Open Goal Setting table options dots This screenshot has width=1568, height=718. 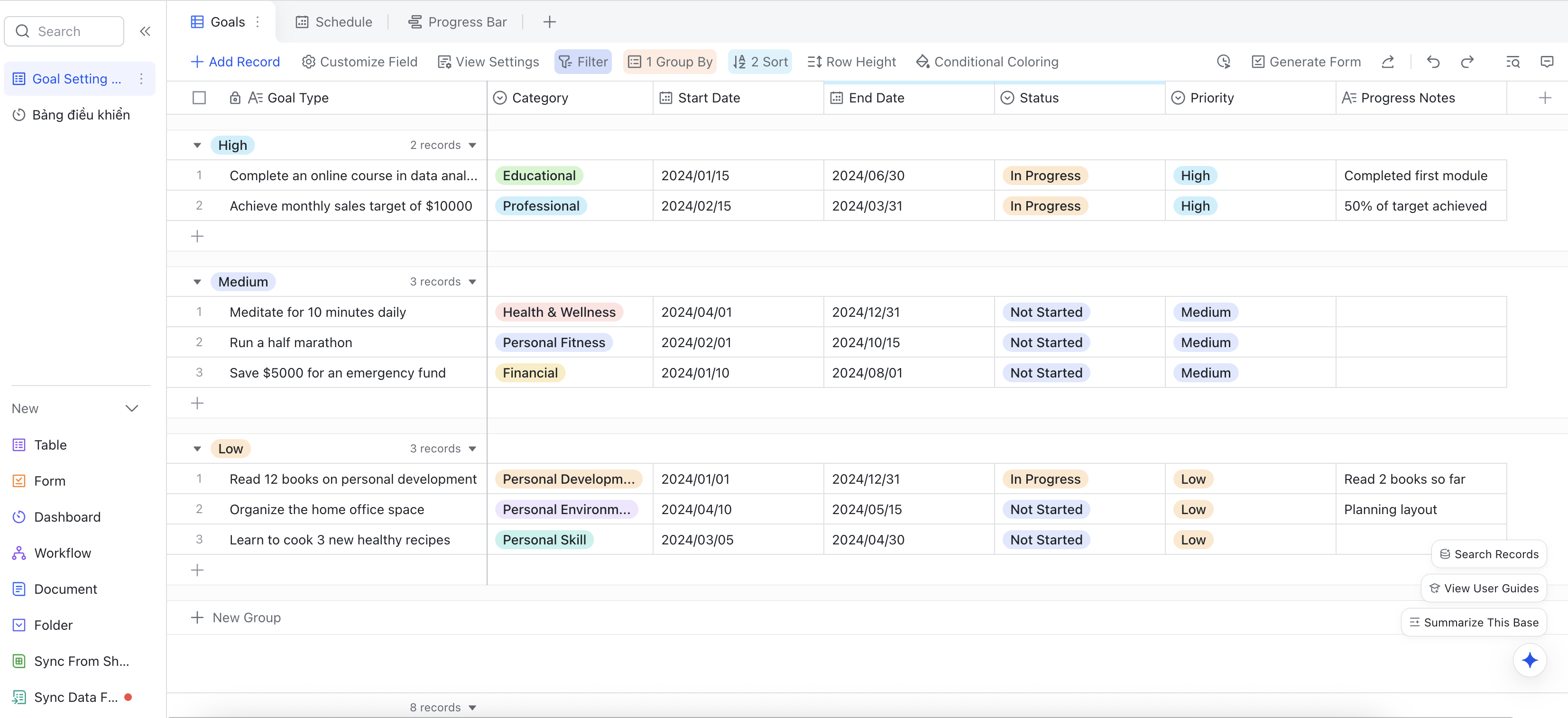(x=141, y=79)
